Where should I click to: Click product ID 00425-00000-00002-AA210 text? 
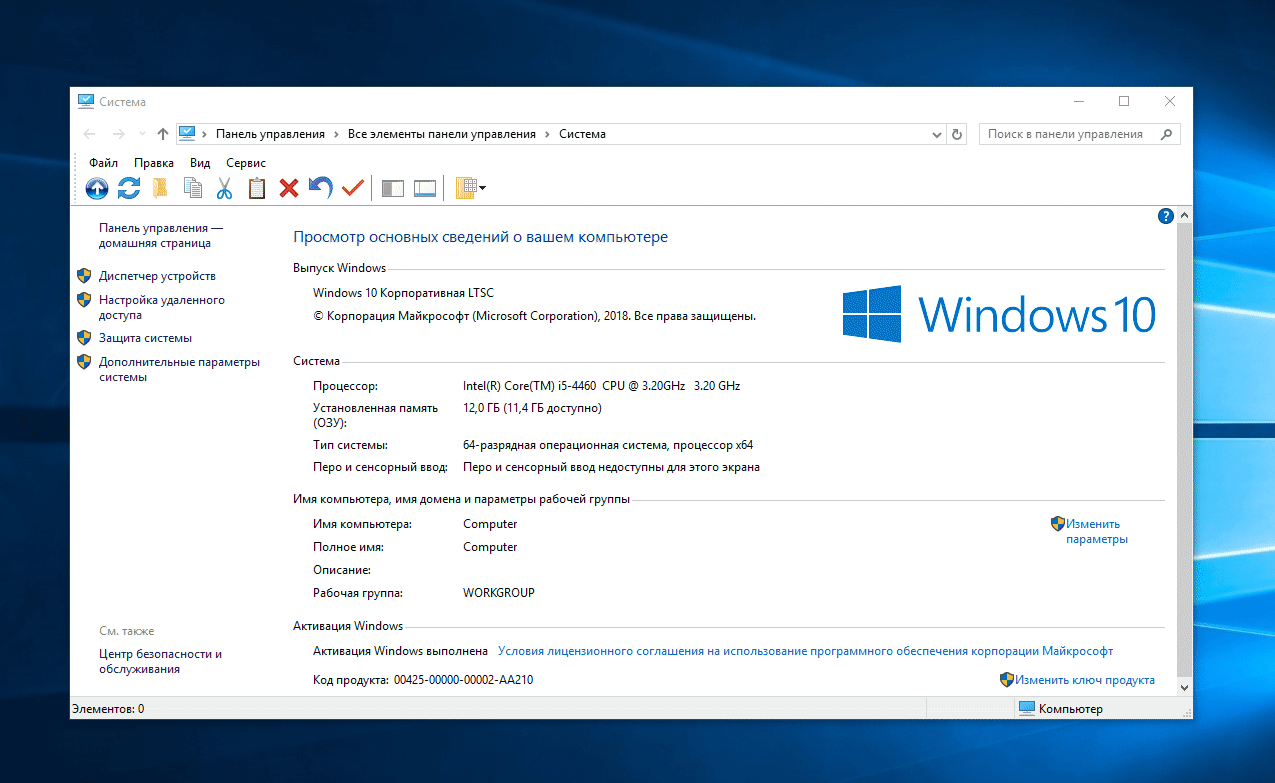click(463, 680)
